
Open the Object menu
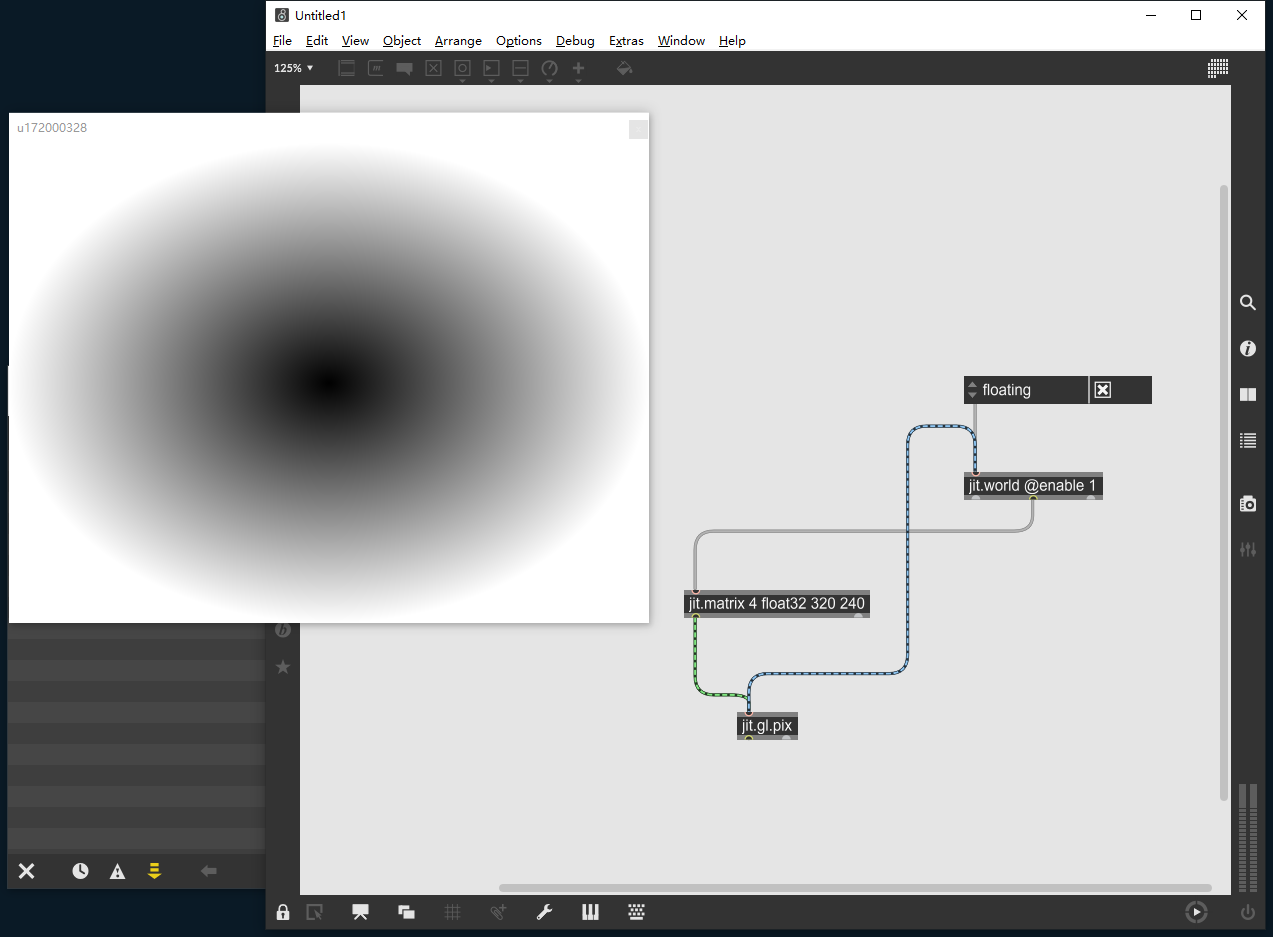(x=402, y=41)
